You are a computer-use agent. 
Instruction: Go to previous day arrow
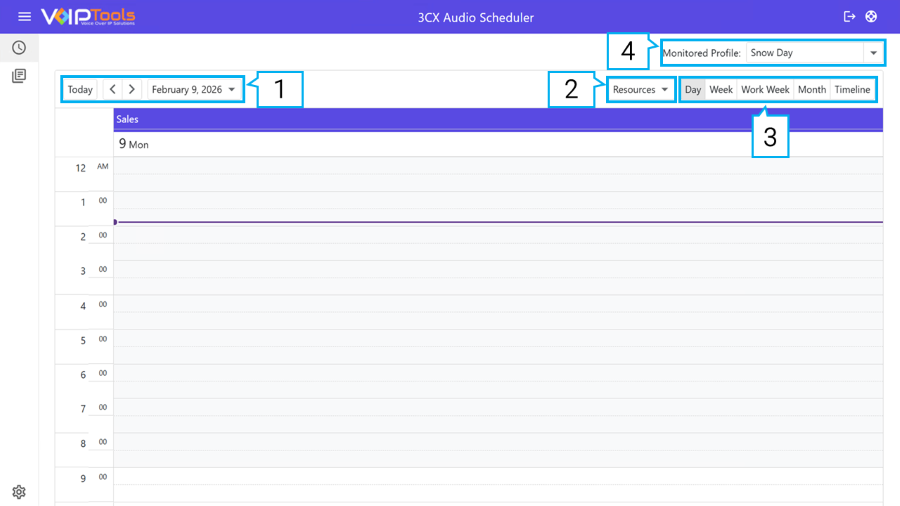[112, 90]
